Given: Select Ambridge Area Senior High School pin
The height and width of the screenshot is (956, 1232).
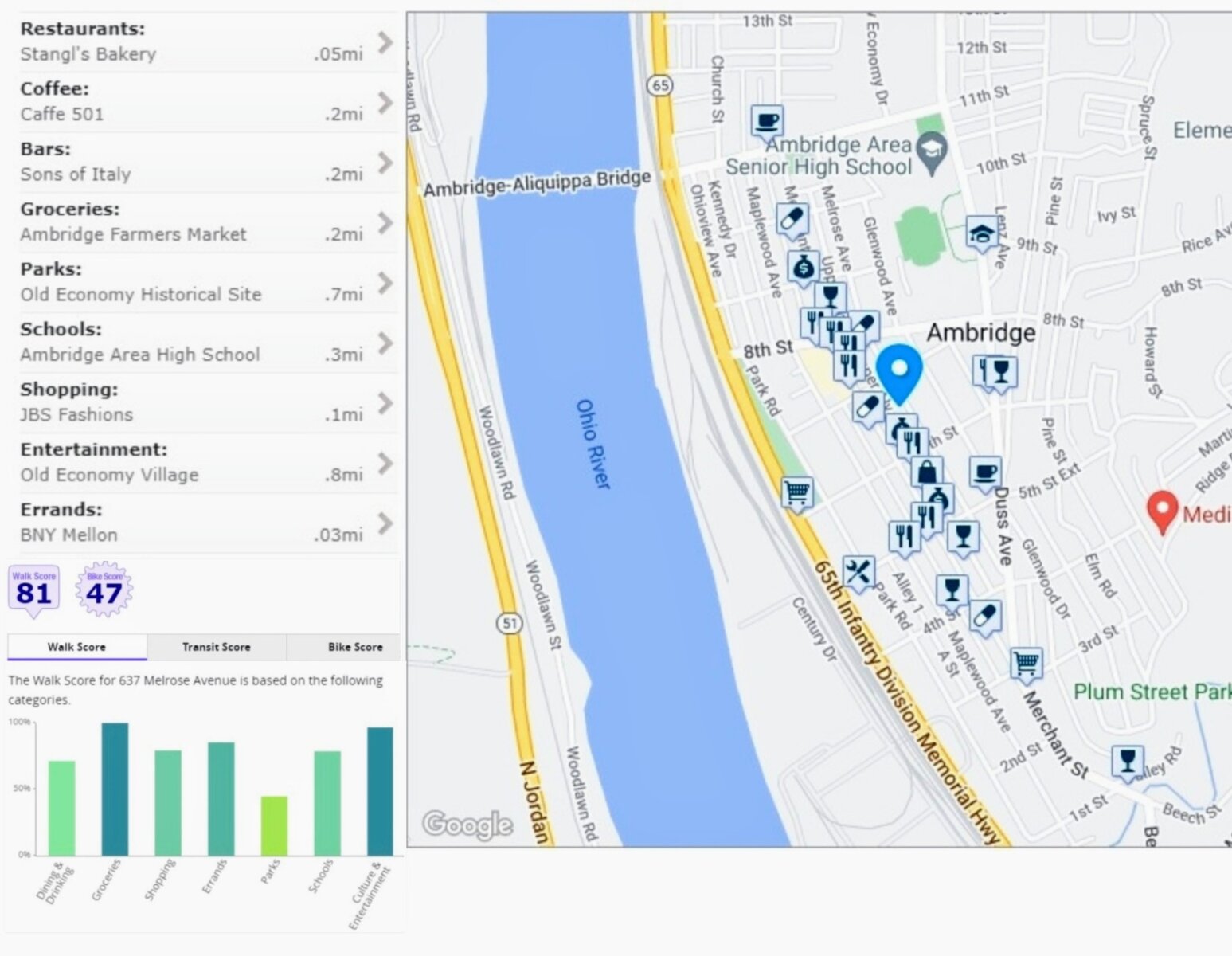Looking at the screenshot, I should pos(932,152).
